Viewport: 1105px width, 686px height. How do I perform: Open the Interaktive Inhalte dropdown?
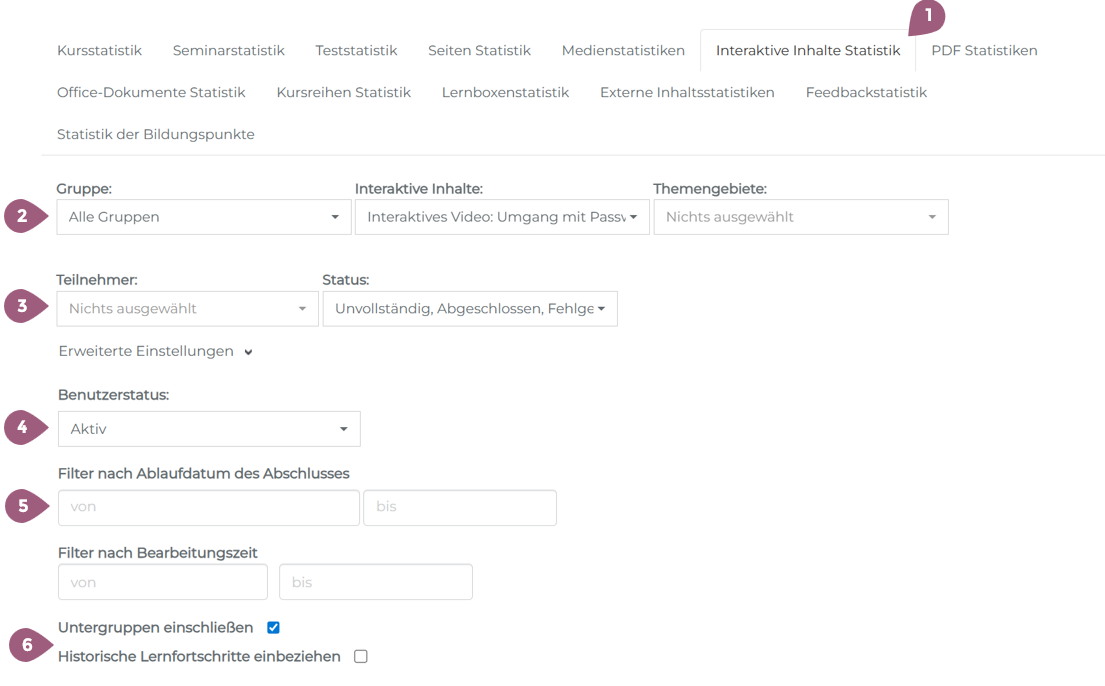(502, 217)
